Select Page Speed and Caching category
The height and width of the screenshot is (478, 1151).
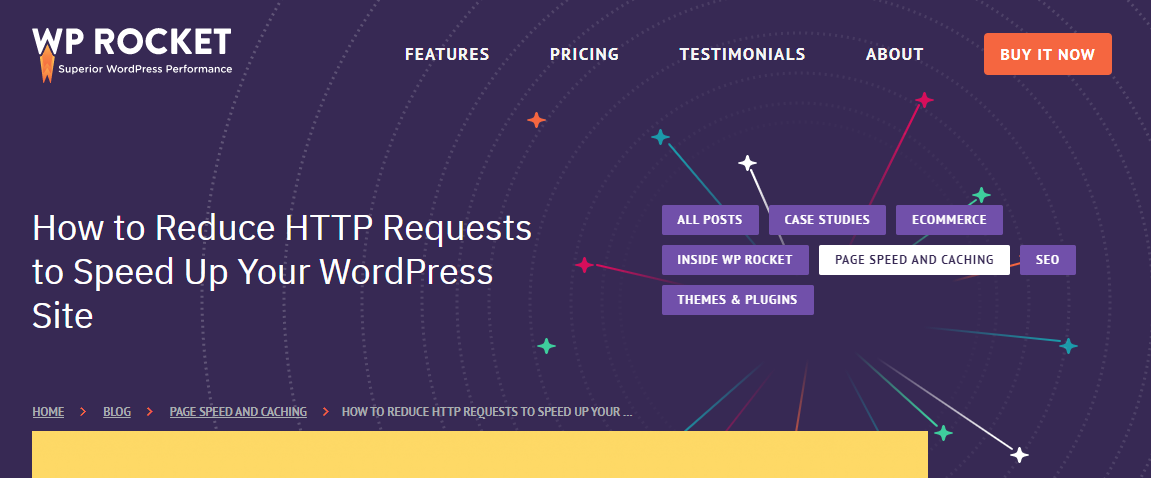914,260
